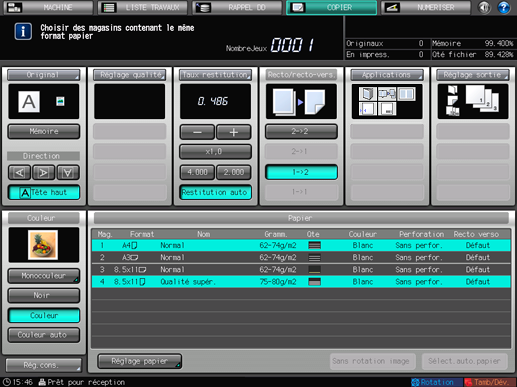Click the Papier panel header

point(301,218)
